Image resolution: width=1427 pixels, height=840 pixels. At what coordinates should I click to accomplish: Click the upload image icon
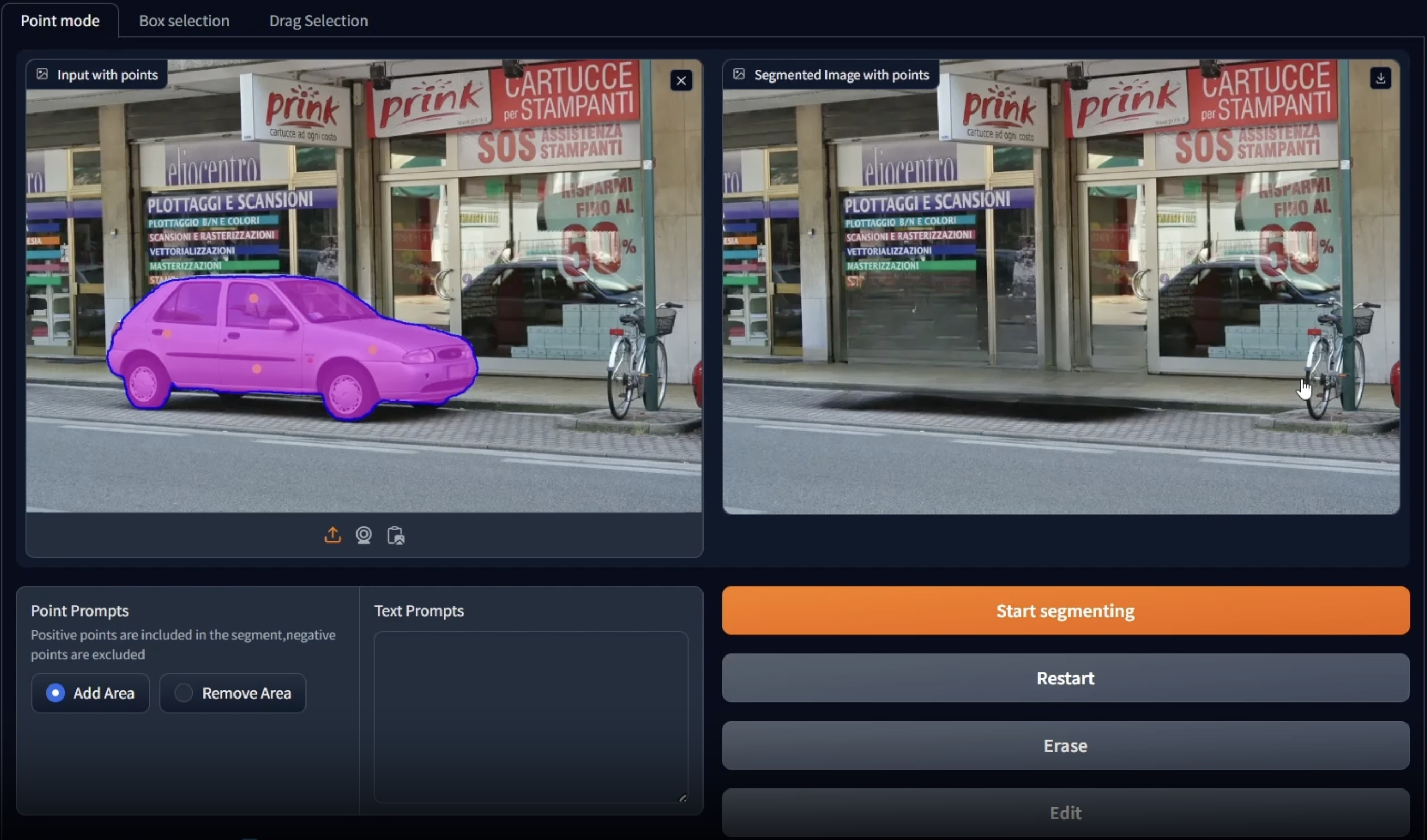(332, 535)
